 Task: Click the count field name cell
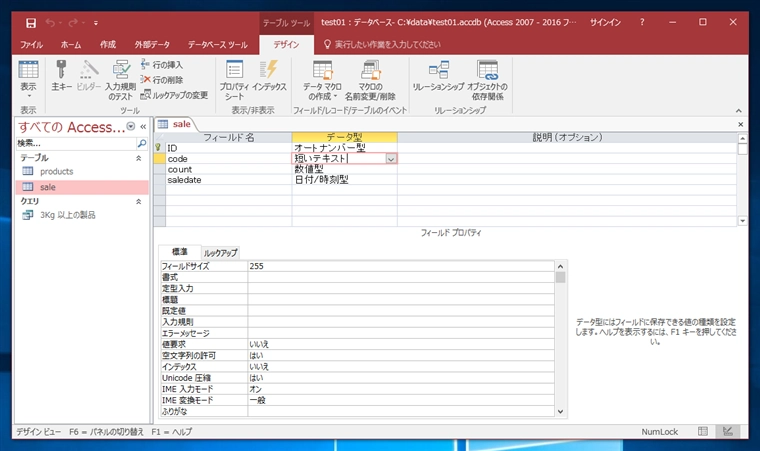pyautogui.click(x=229, y=169)
